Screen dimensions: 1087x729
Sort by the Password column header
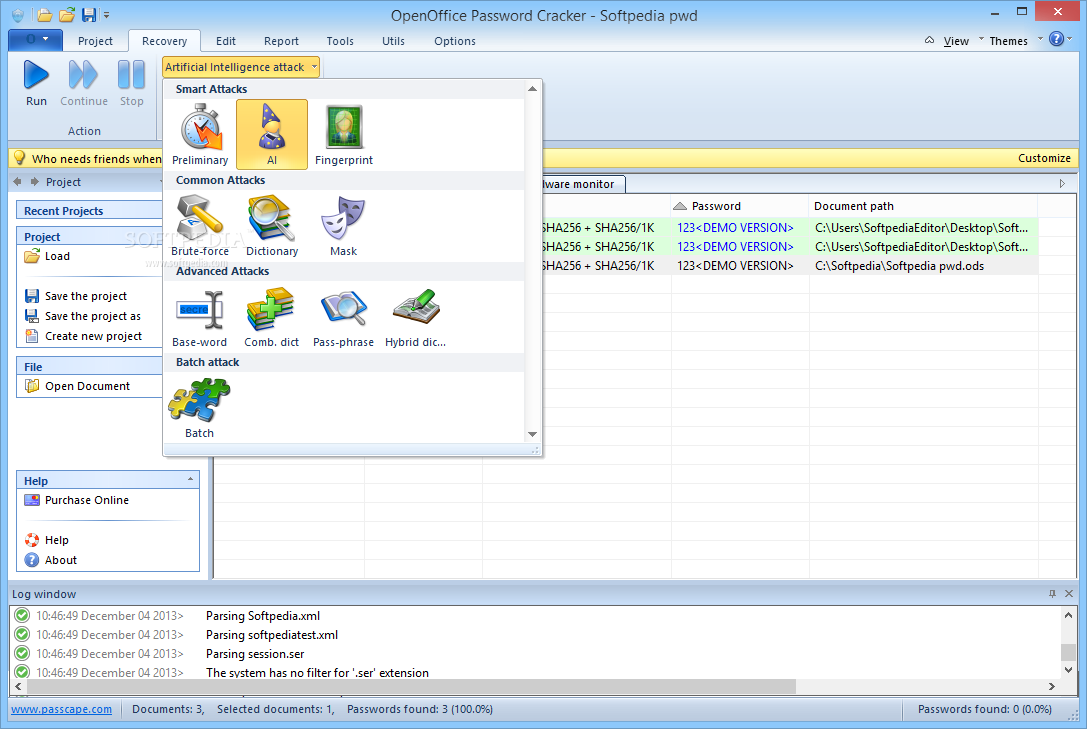coord(739,206)
